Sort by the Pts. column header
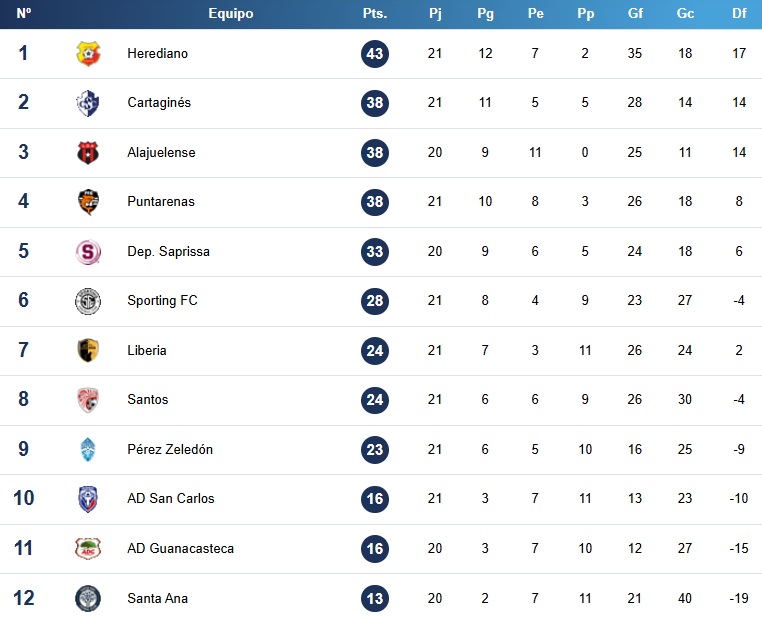The height and width of the screenshot is (621, 762). (x=375, y=14)
